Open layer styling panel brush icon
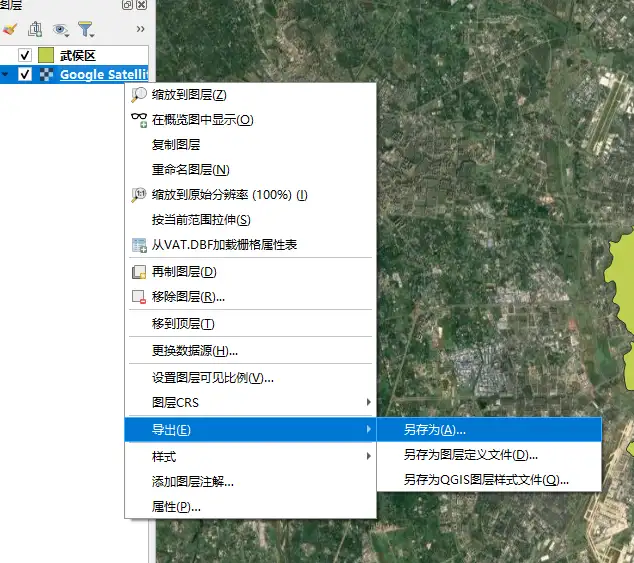This screenshot has width=634, height=563. point(10,29)
